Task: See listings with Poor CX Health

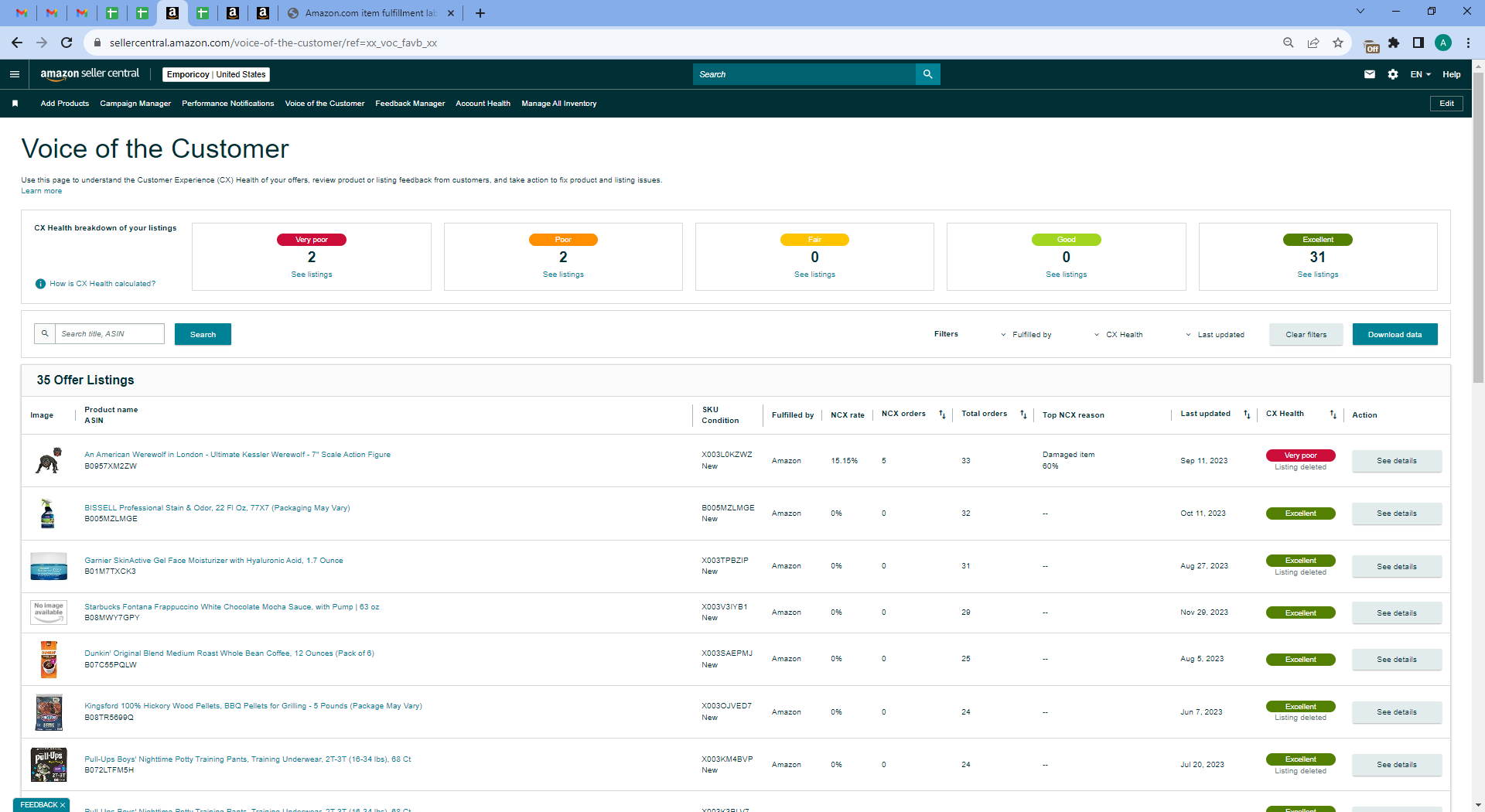Action: (563, 275)
